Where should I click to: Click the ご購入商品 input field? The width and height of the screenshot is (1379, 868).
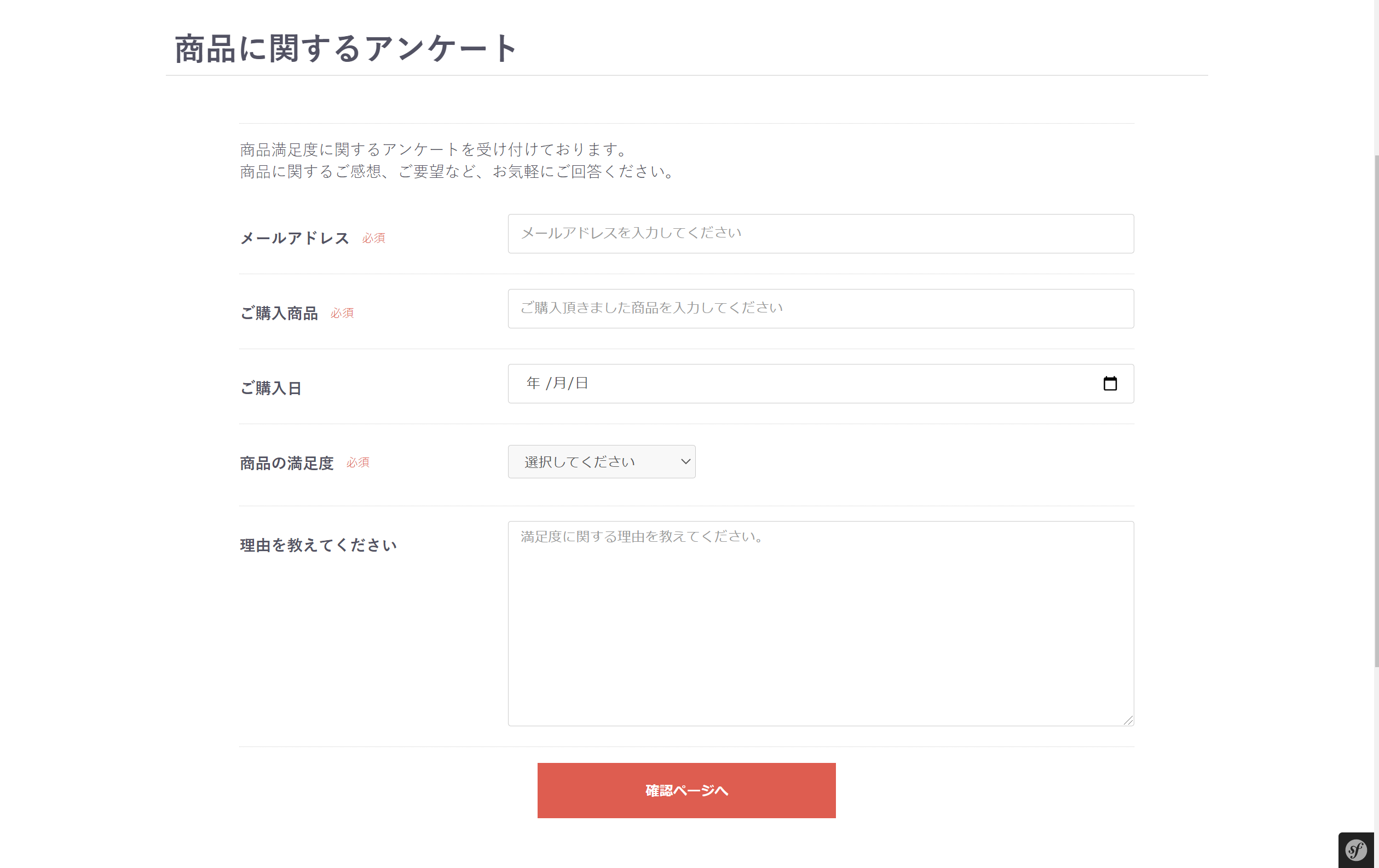tap(821, 309)
